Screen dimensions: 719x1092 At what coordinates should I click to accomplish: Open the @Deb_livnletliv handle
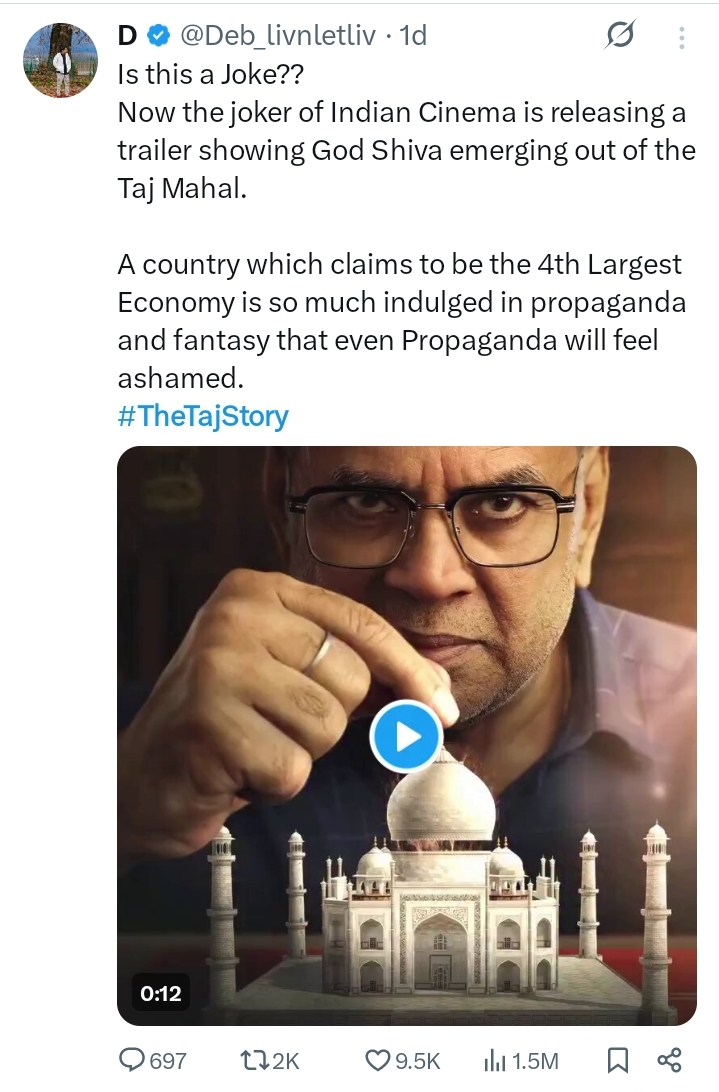click(277, 36)
